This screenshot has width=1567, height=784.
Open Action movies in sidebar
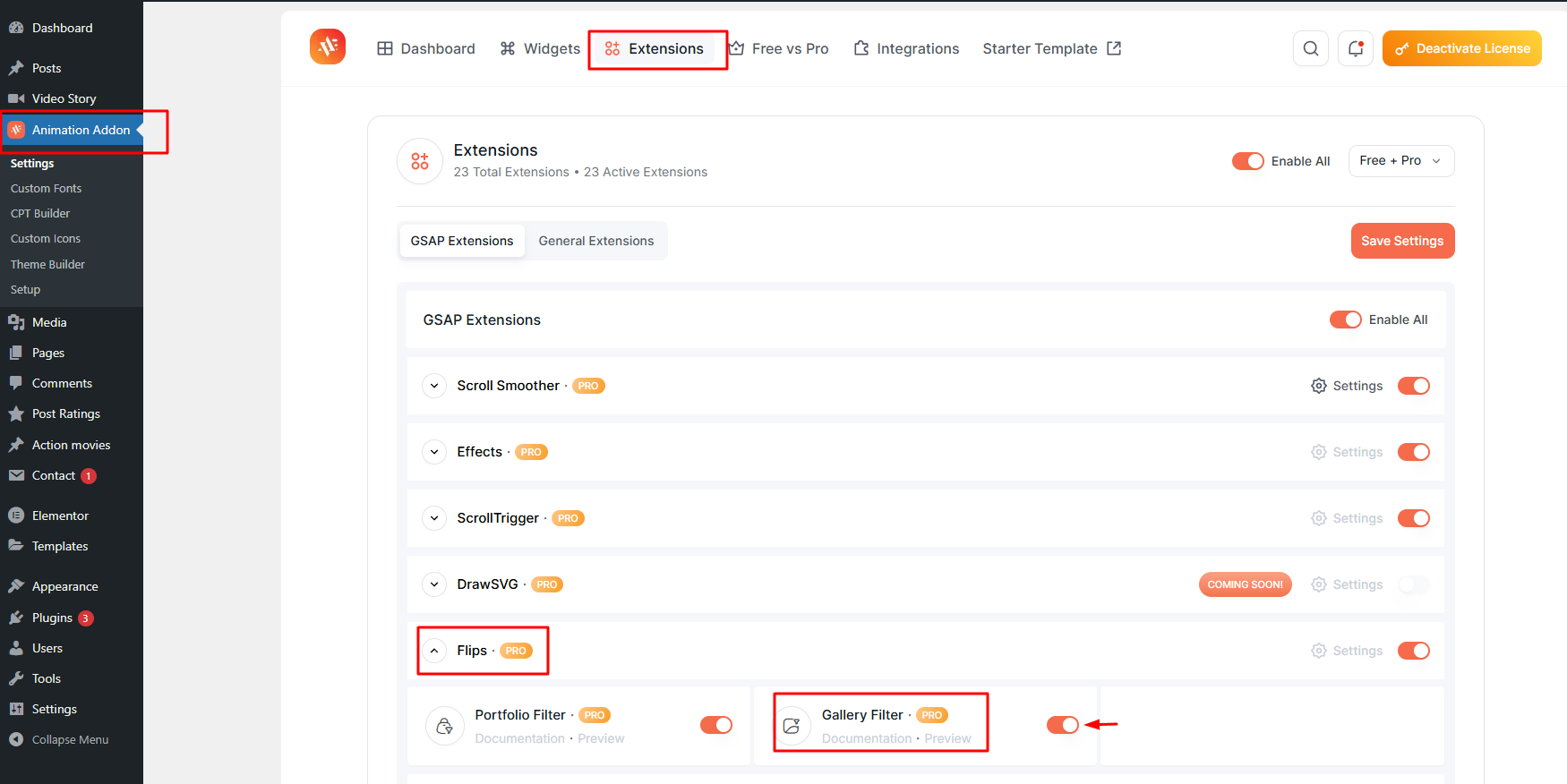71,445
